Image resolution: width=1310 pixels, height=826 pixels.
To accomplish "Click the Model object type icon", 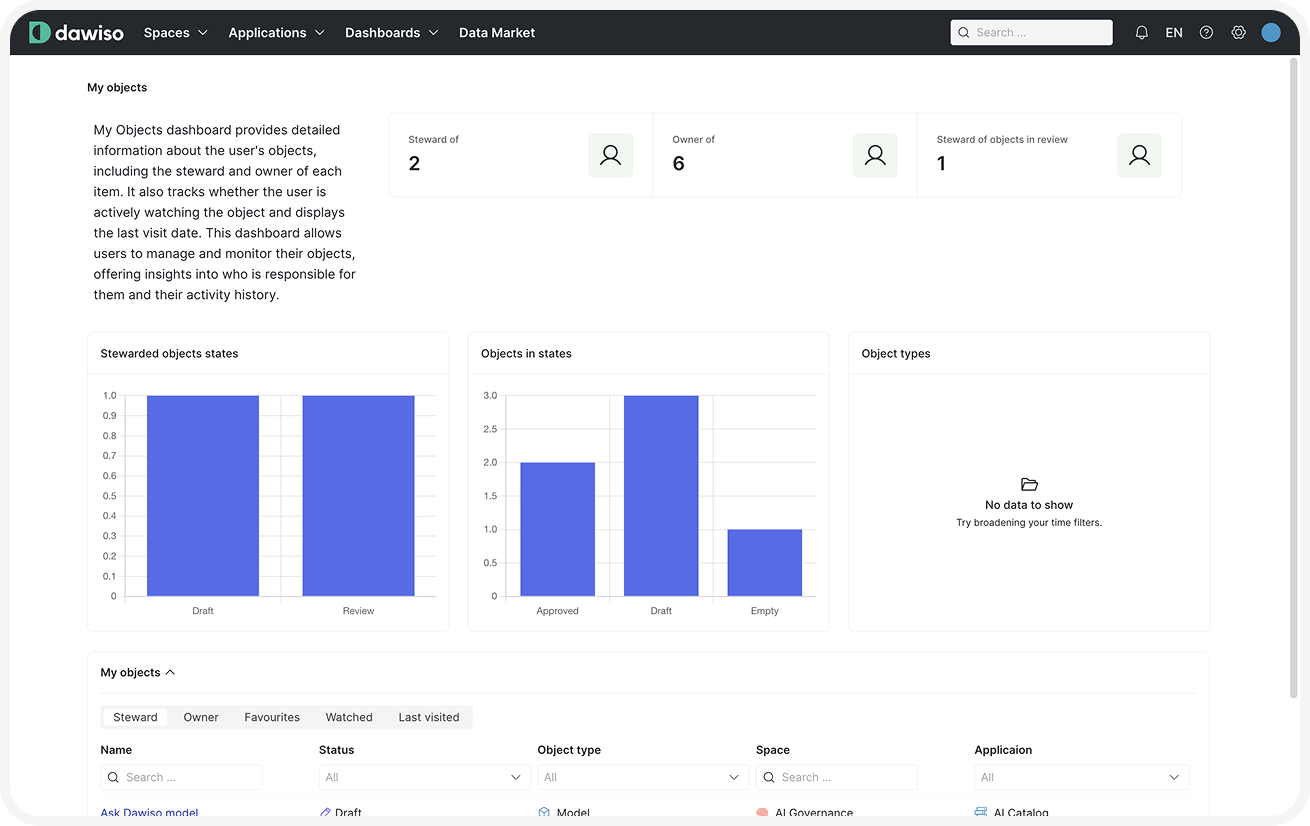I will pyautogui.click(x=544, y=812).
